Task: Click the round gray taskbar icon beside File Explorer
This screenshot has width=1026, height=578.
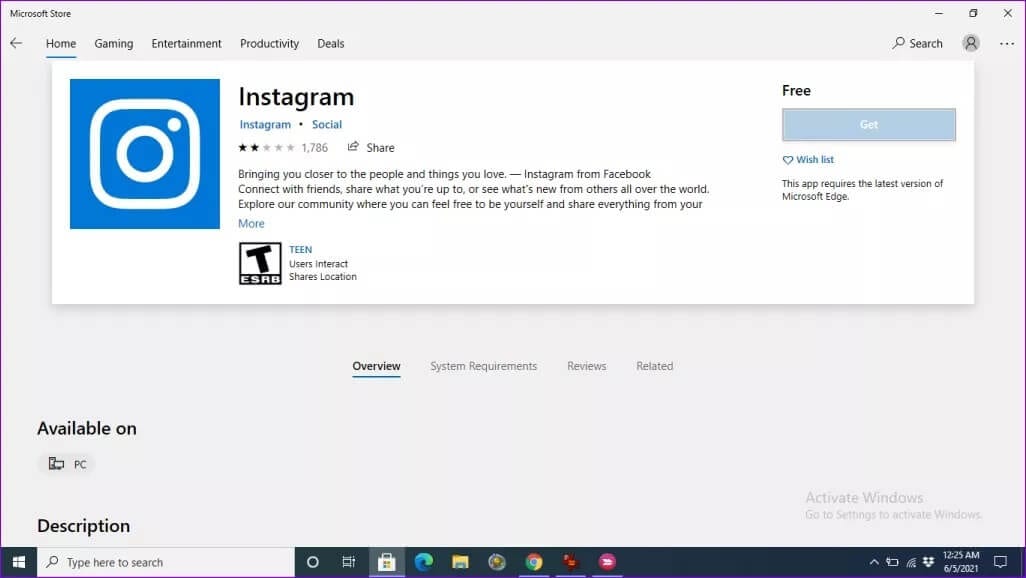Action: [497, 562]
